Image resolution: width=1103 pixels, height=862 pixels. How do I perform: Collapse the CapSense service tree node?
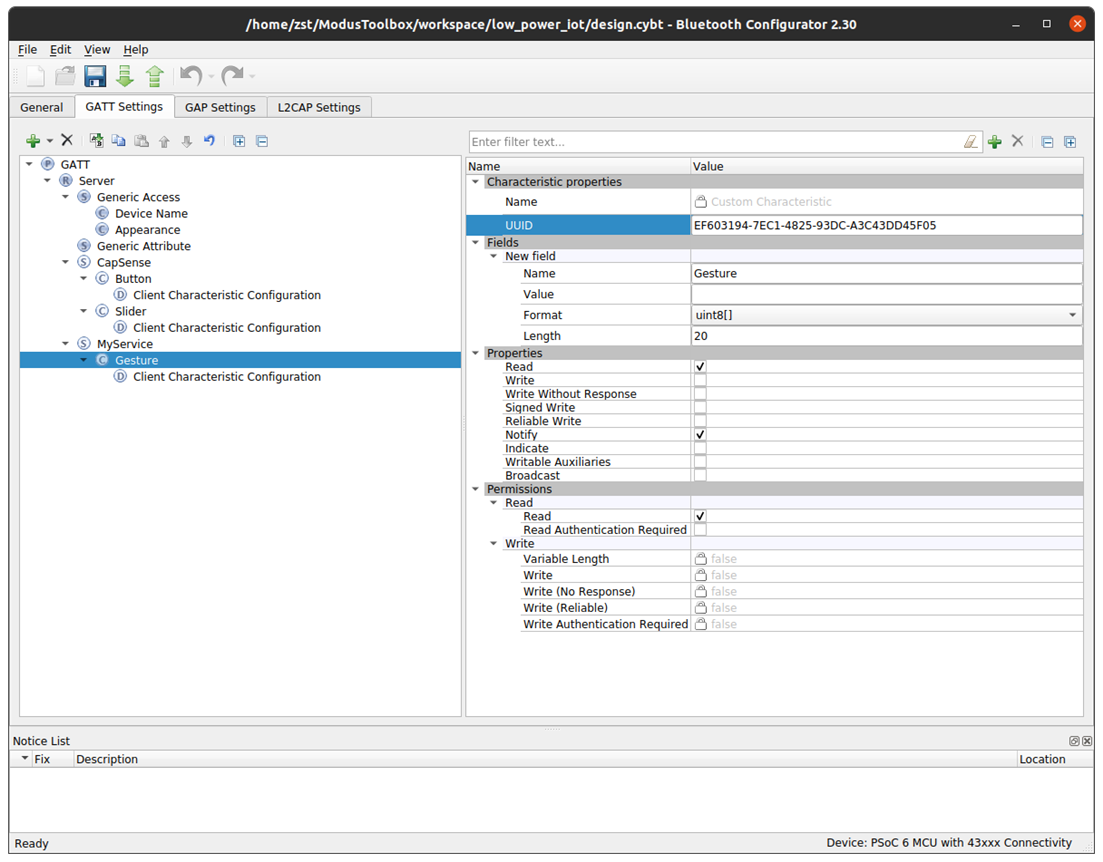[66, 263]
